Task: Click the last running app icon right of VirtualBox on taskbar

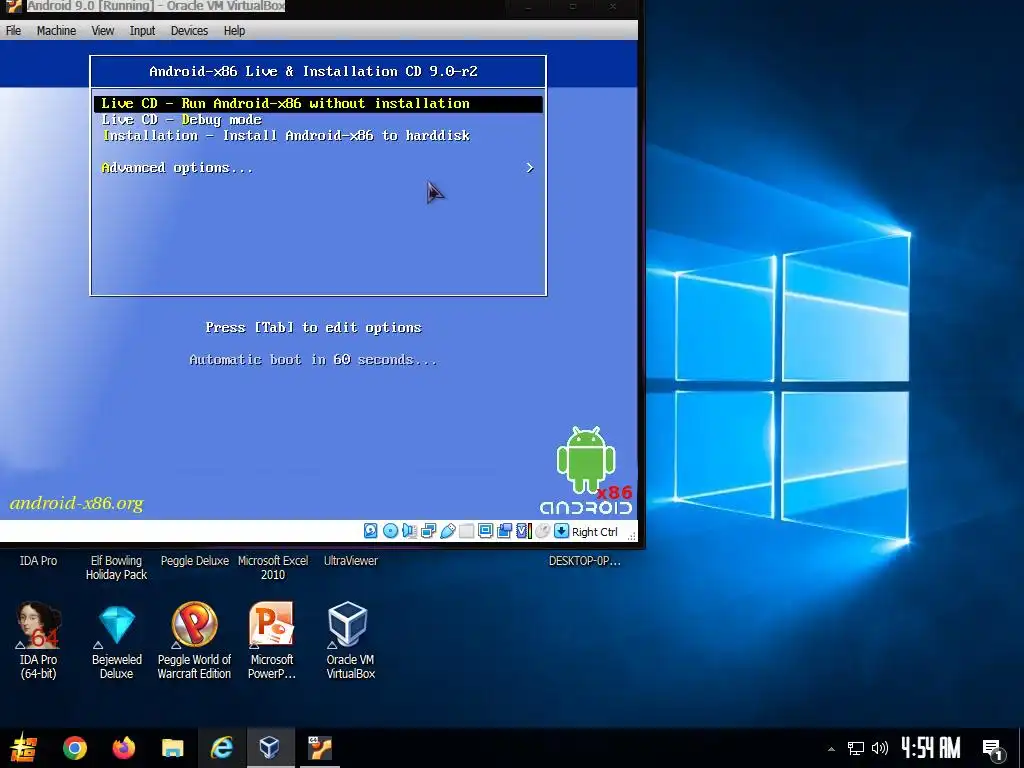Action: 320,748
